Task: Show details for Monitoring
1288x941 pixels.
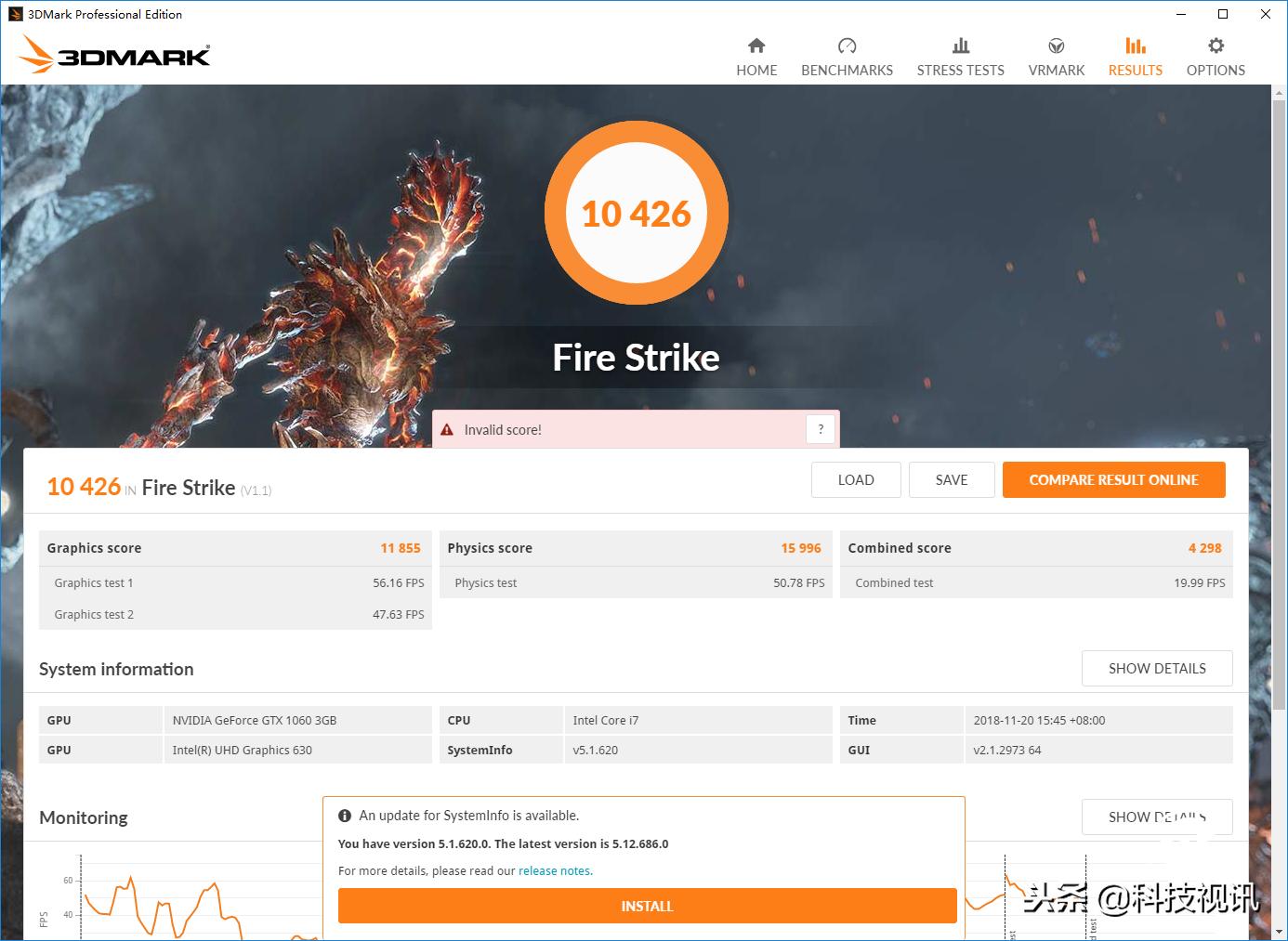Action: pos(1157,817)
